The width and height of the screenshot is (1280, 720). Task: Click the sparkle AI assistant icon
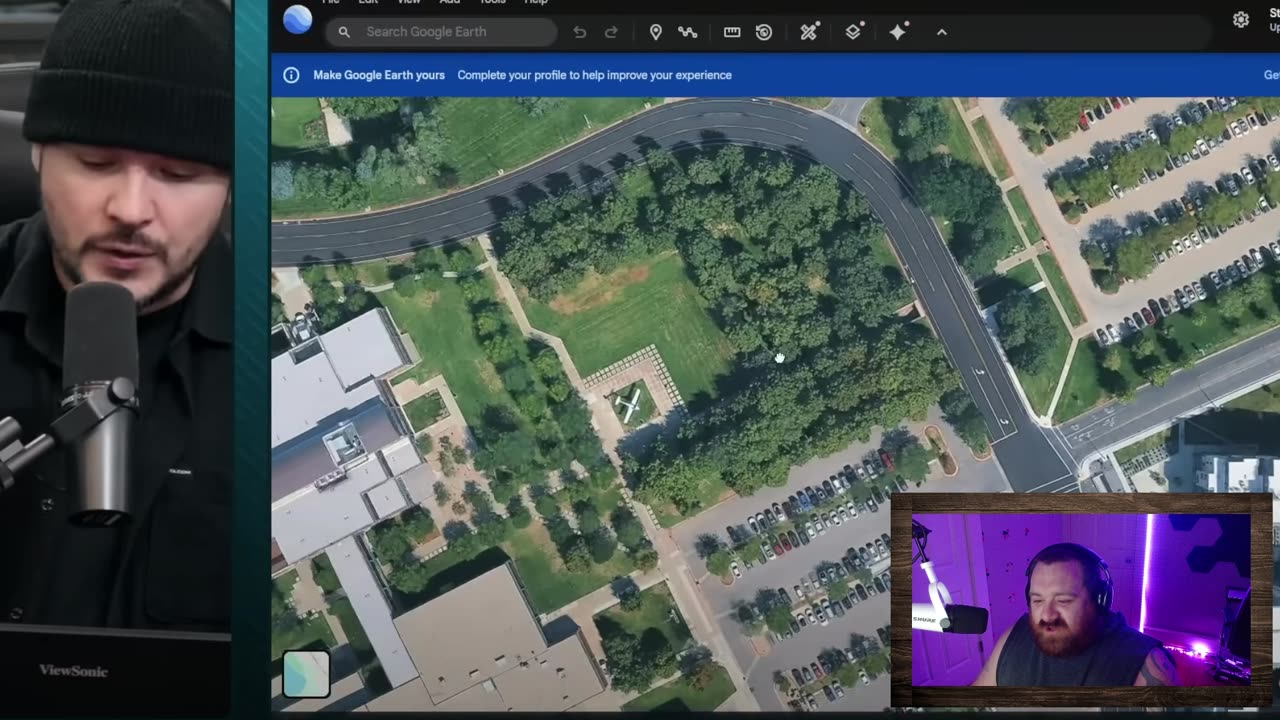[898, 32]
